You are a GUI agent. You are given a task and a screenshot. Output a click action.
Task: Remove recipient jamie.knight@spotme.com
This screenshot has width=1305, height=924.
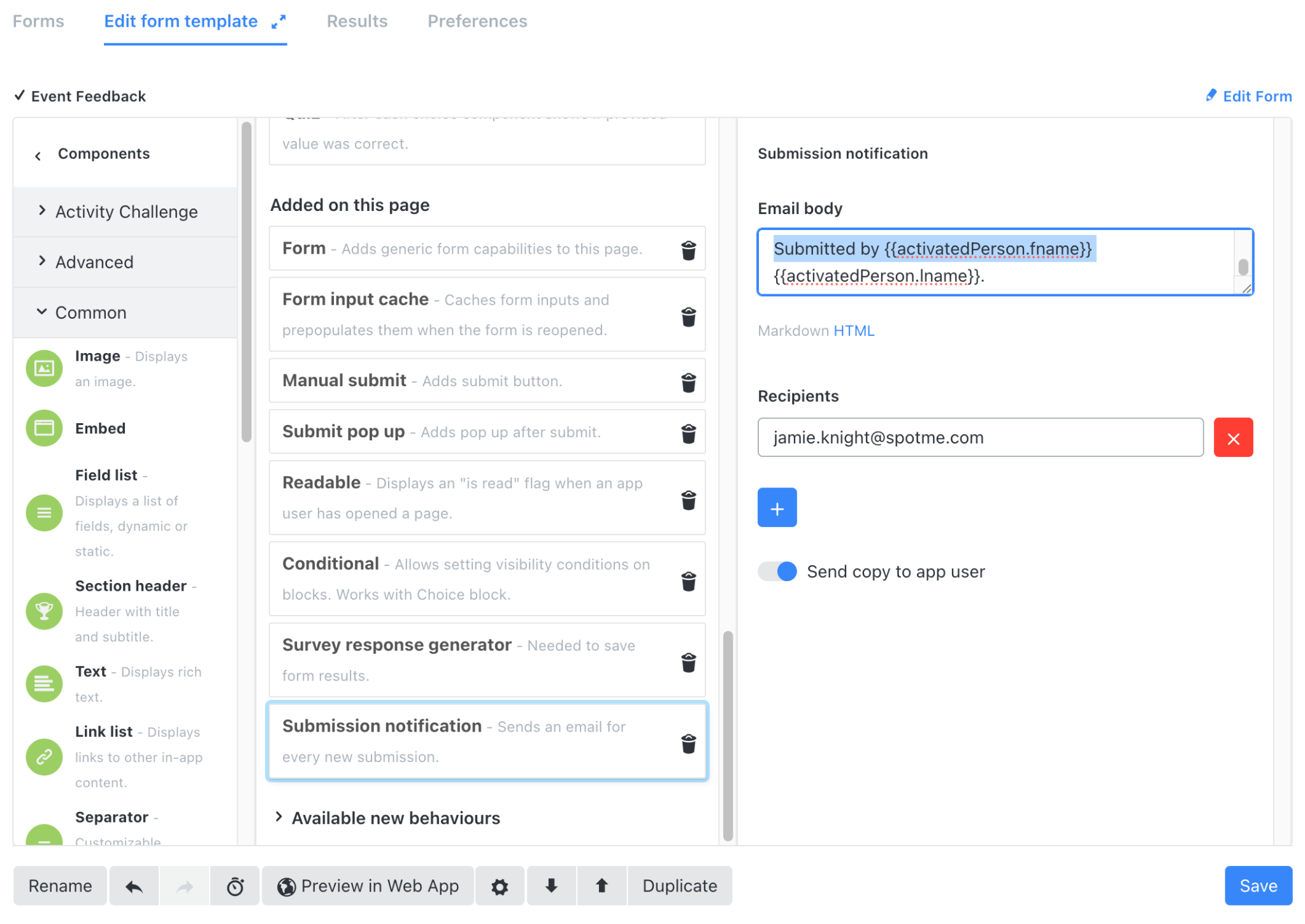pyautogui.click(x=1233, y=437)
